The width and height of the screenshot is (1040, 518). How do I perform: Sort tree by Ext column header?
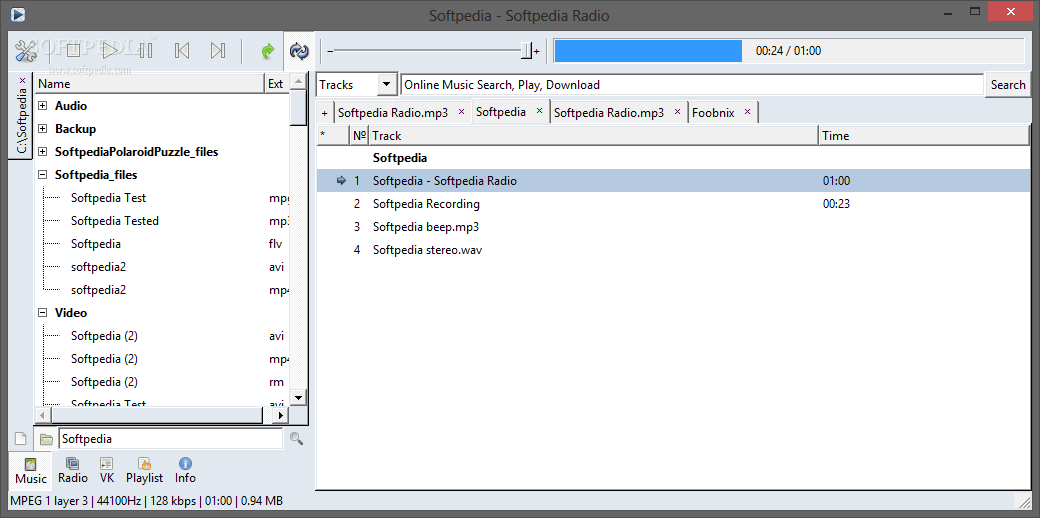point(277,84)
